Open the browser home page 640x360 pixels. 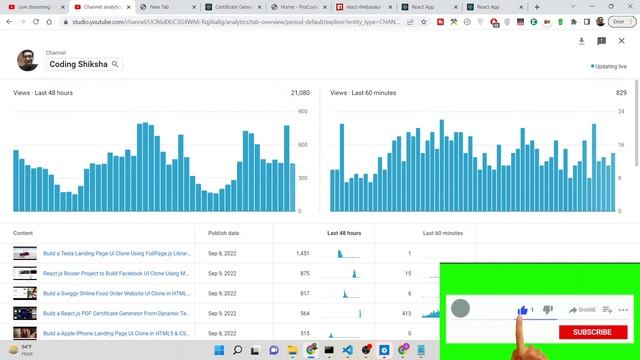tap(49, 22)
